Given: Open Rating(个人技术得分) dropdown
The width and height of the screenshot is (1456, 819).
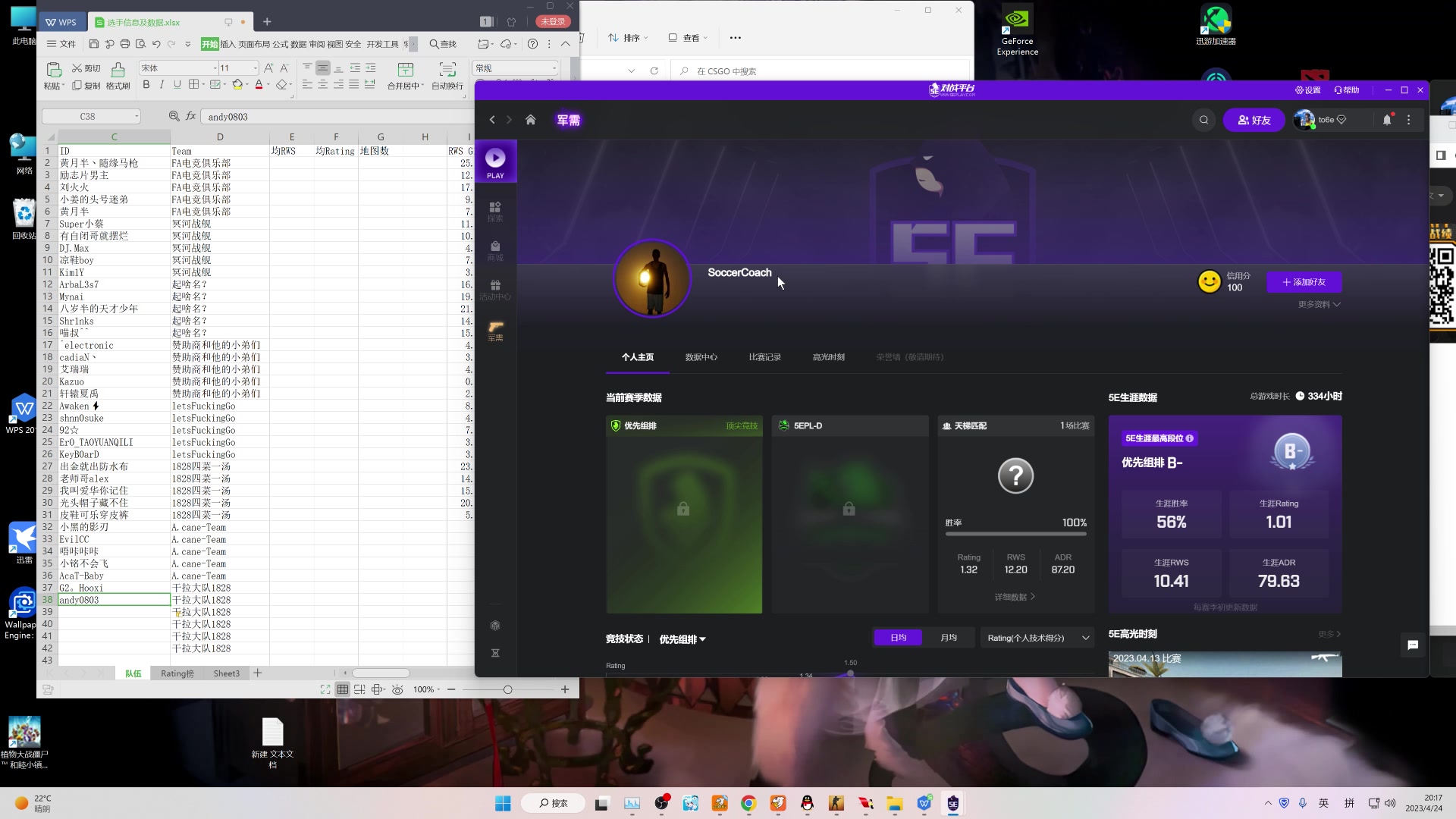Looking at the screenshot, I should point(1038,638).
